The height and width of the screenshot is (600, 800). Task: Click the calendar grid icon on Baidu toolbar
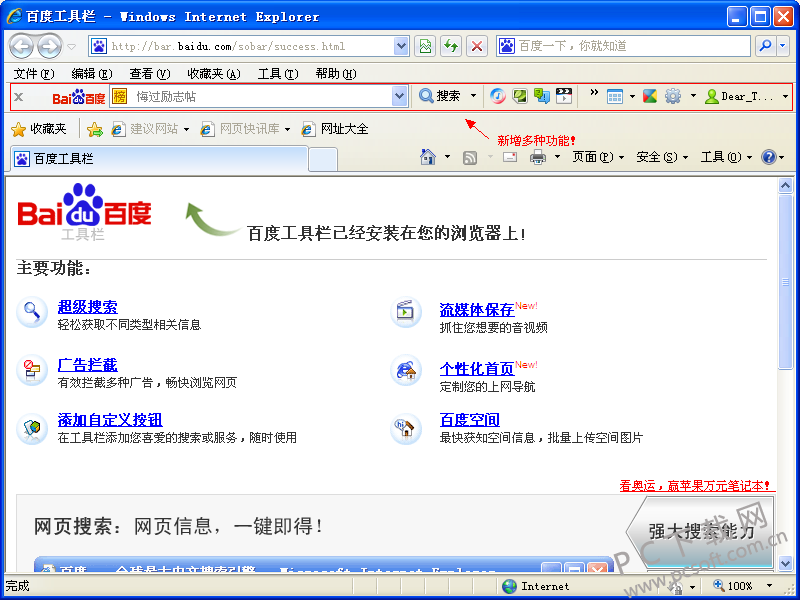[615, 96]
